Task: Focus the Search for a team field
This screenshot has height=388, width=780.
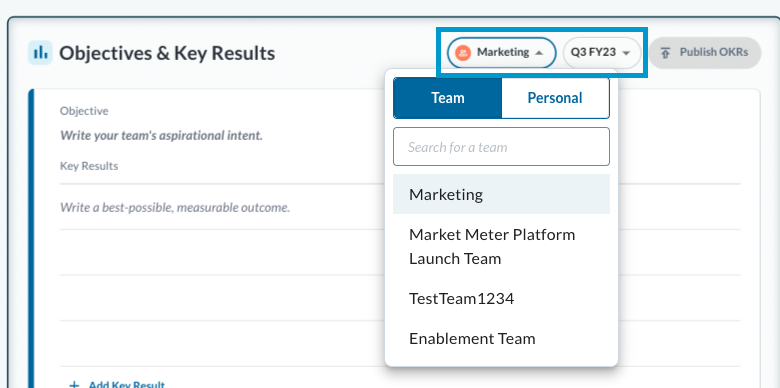Action: click(x=501, y=147)
